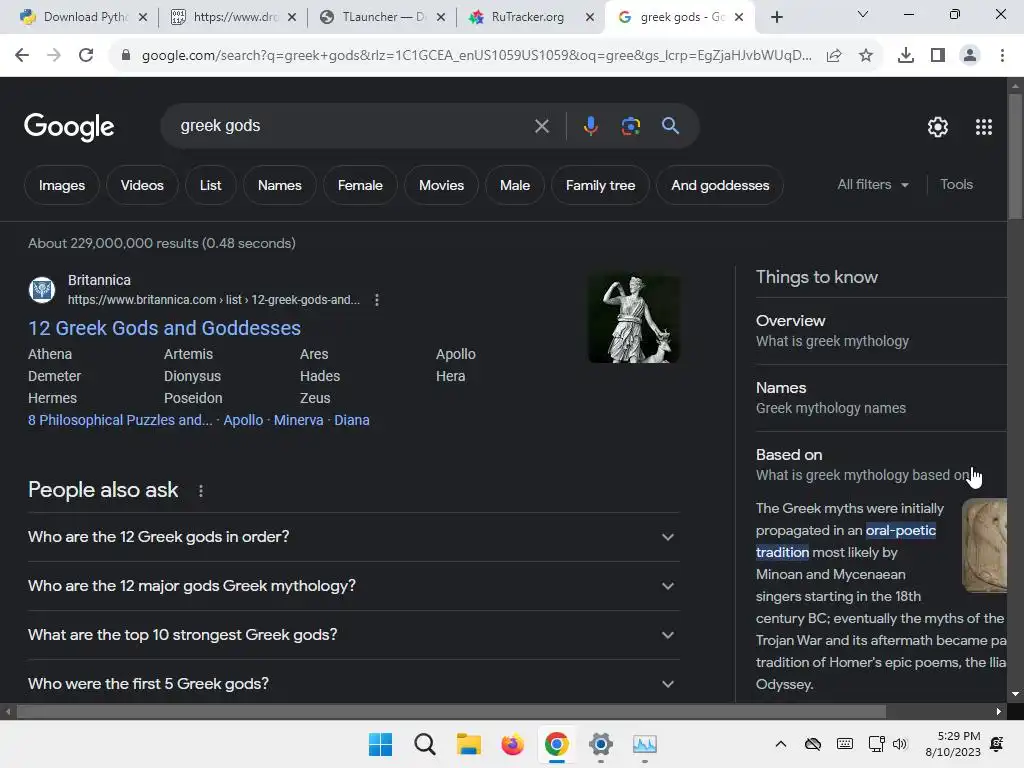This screenshot has width=1024, height=768.
Task: Filter results by Images
Action: click(61, 185)
